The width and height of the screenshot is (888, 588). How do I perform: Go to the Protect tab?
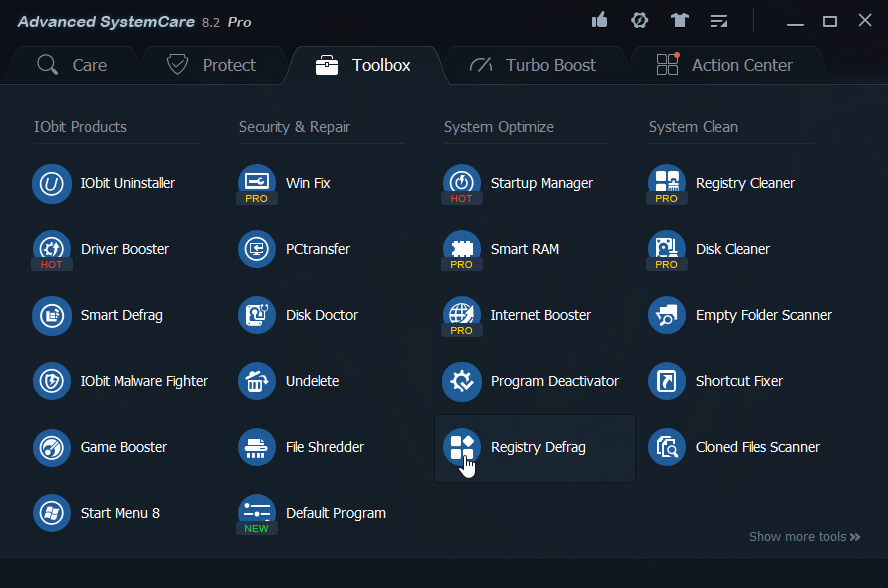click(x=213, y=65)
